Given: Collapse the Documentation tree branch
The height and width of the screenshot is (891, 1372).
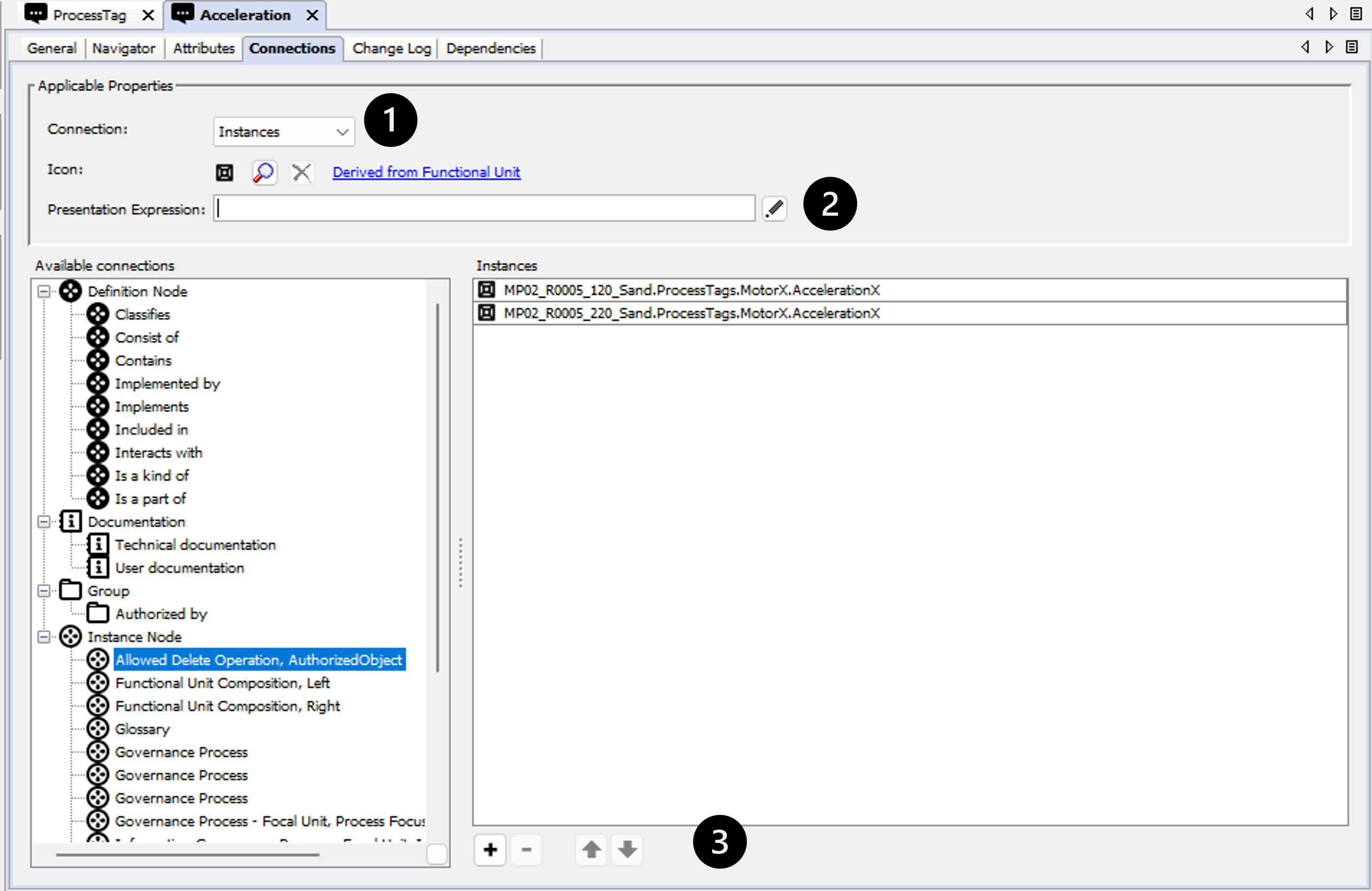Looking at the screenshot, I should [x=44, y=522].
